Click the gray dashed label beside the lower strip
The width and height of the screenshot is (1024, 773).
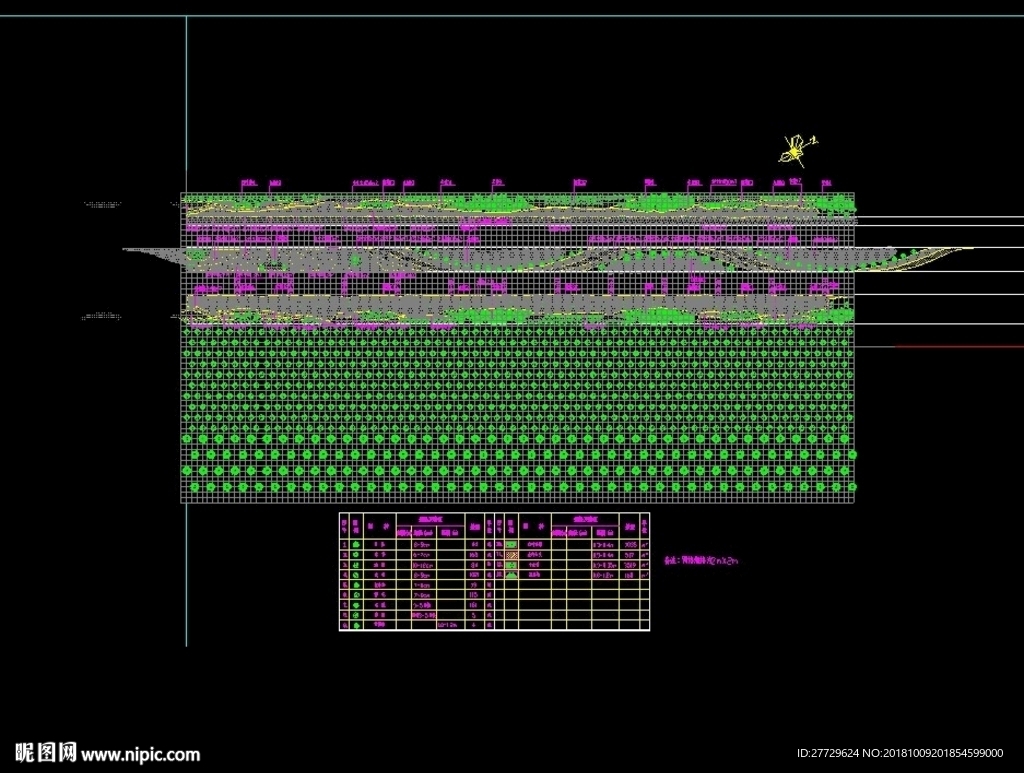pos(101,317)
